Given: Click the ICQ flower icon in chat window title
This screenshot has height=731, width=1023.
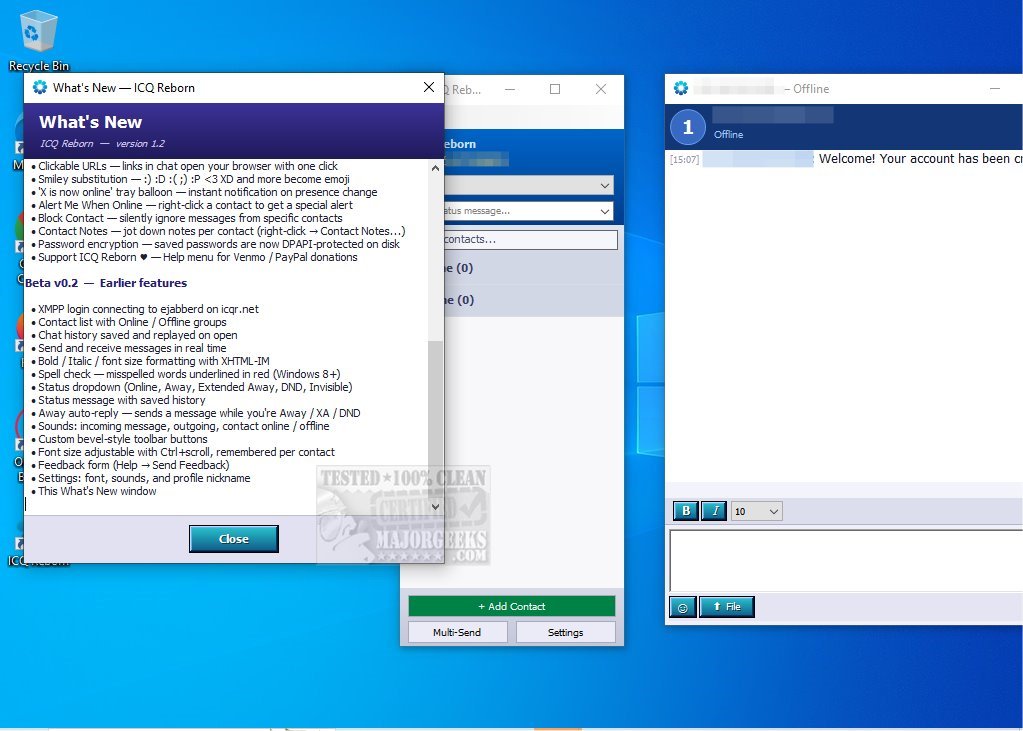Looking at the screenshot, I should (680, 88).
